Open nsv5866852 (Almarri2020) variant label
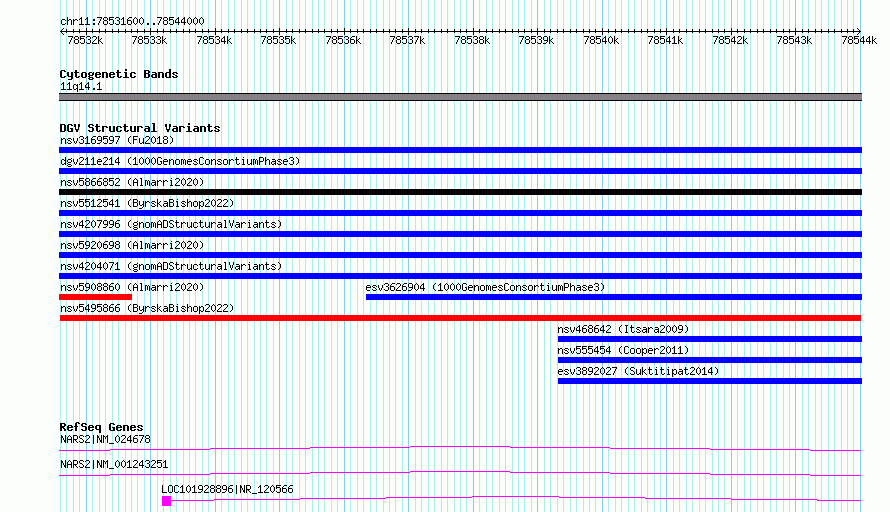890x512 pixels. [x=132, y=182]
